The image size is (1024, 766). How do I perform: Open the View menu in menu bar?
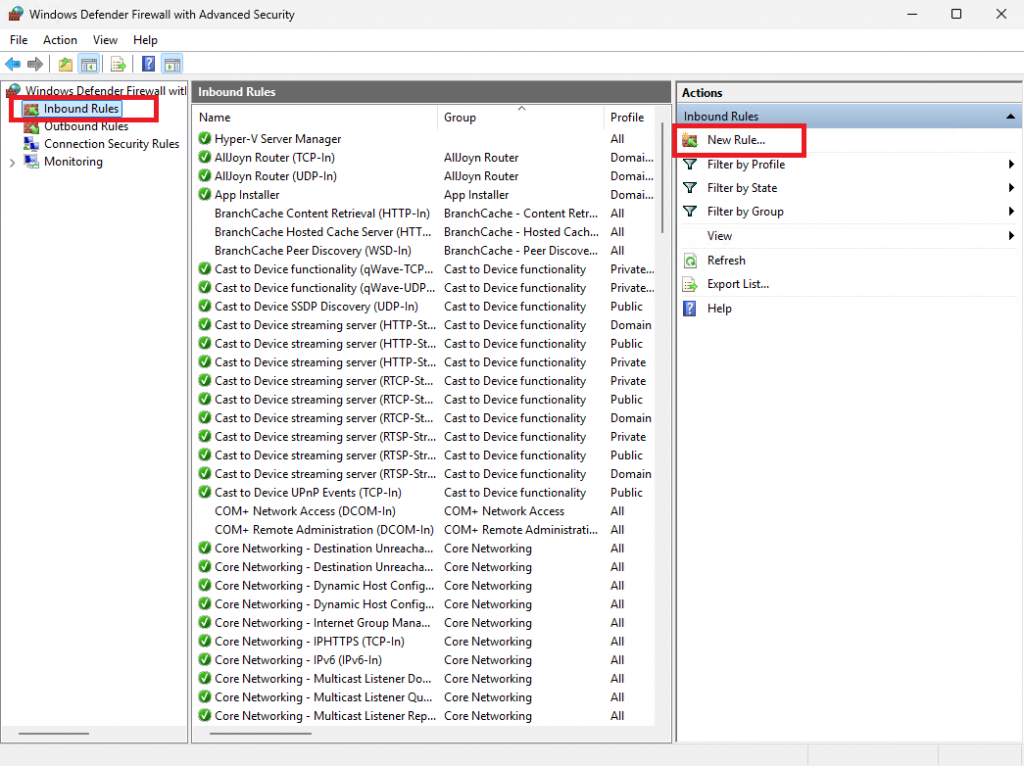105,40
